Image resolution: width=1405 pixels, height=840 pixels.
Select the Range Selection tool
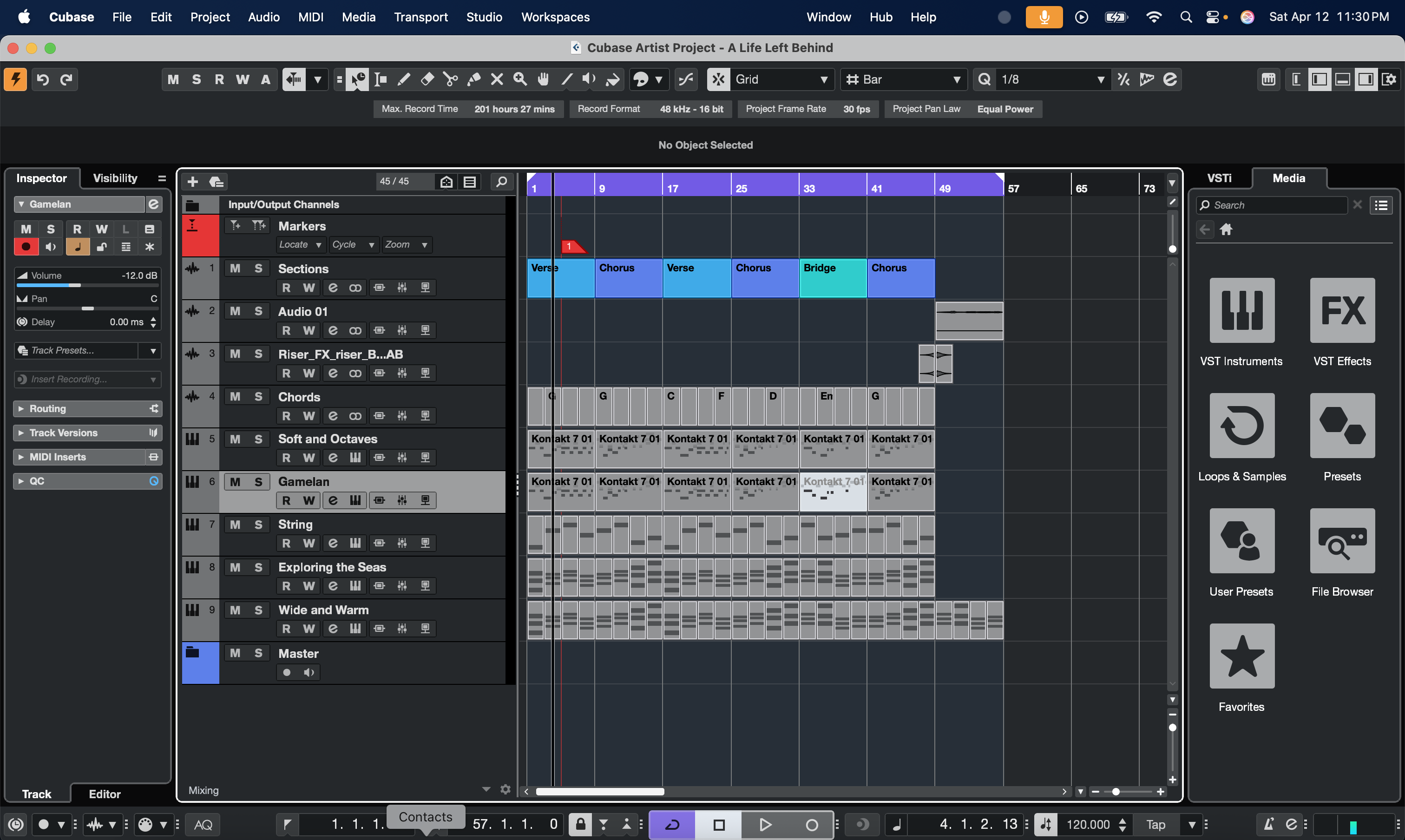[x=381, y=79]
